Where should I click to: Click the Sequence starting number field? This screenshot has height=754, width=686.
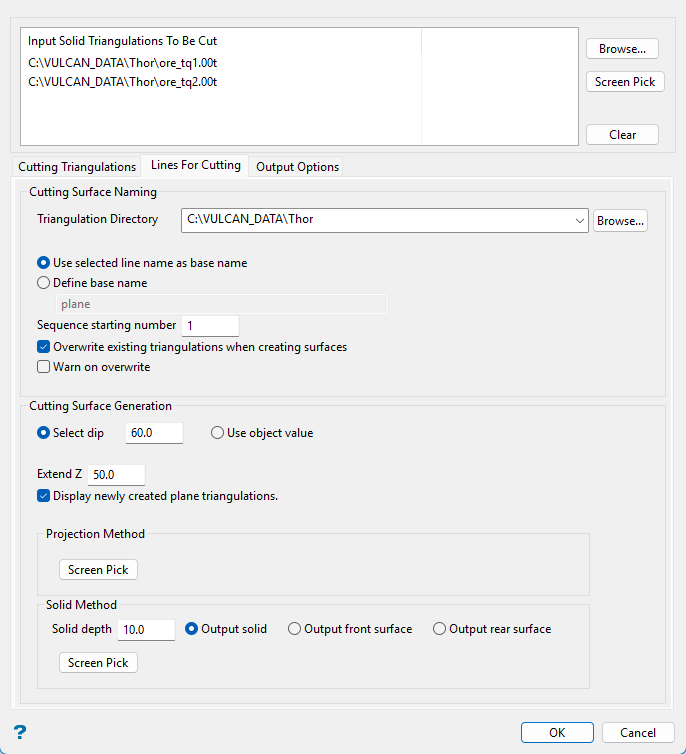(210, 326)
